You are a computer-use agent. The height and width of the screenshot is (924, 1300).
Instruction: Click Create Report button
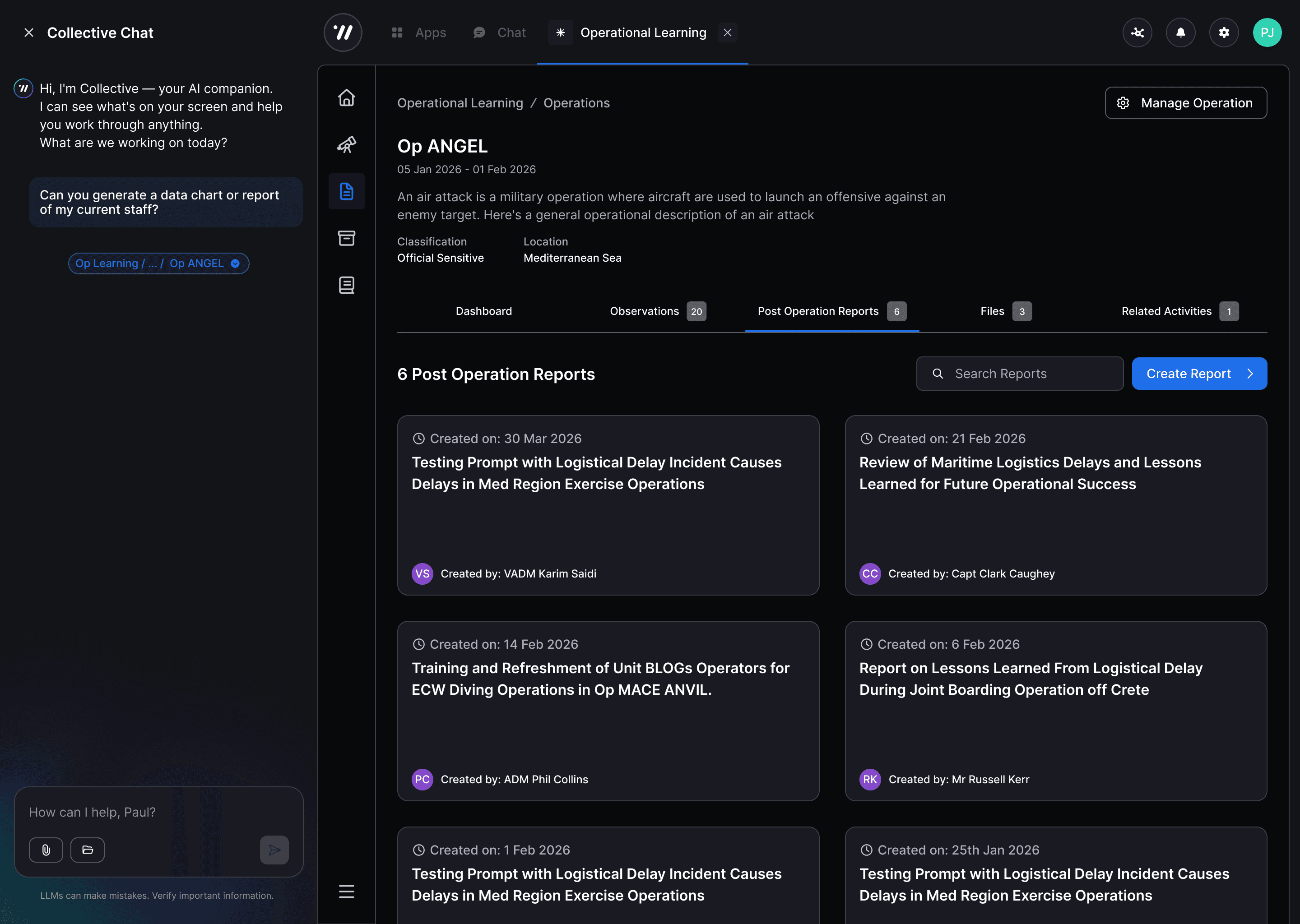click(x=1199, y=374)
